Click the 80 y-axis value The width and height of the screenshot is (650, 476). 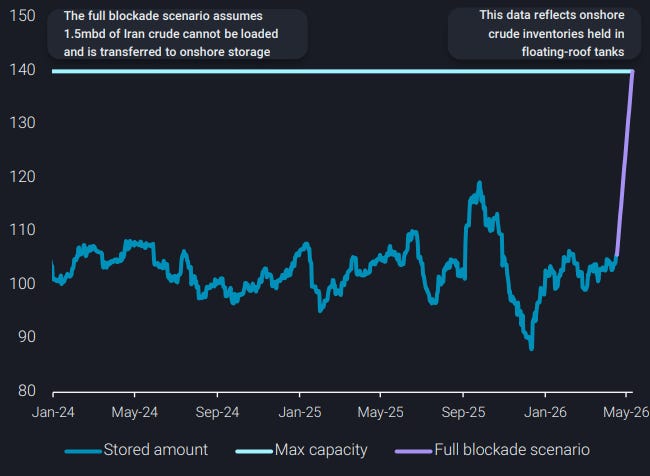(27, 391)
